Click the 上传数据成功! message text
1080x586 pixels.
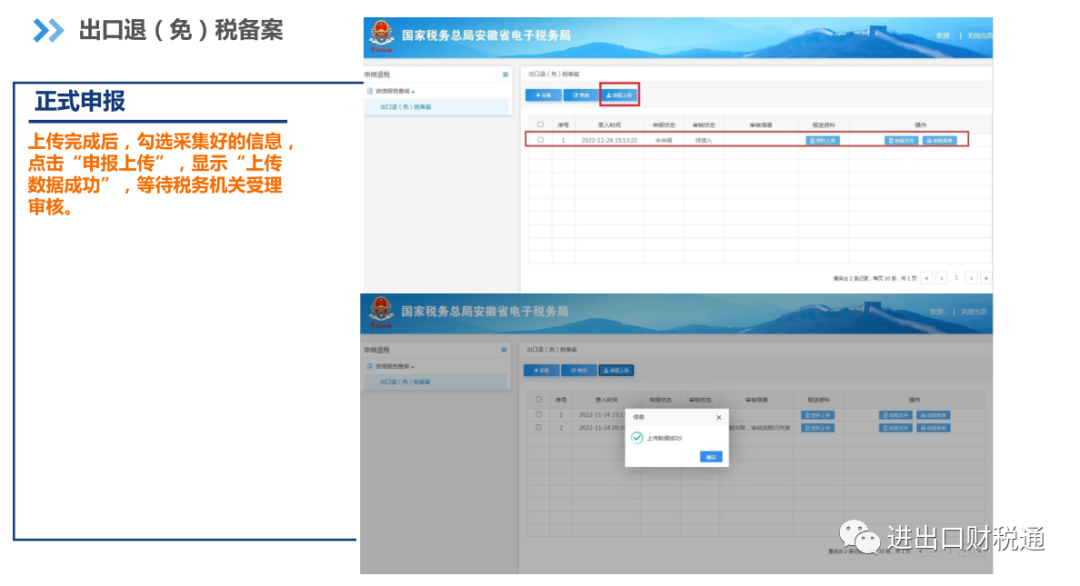click(x=665, y=438)
